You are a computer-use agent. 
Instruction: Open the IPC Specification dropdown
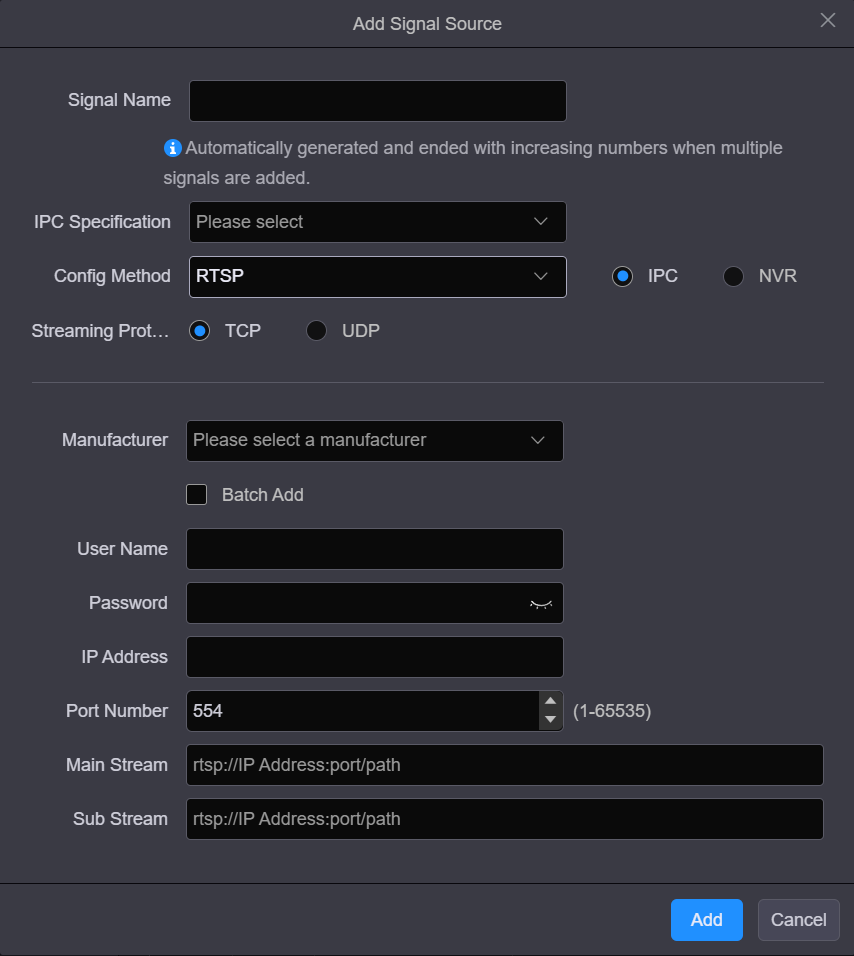tap(377, 222)
